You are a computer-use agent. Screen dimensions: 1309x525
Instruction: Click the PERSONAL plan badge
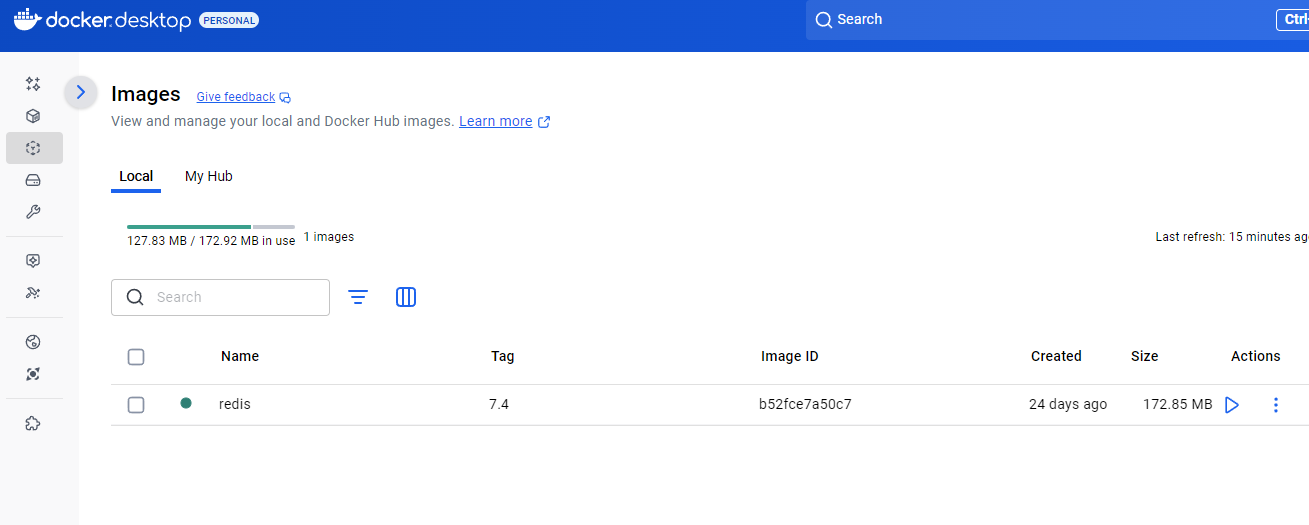pyautogui.click(x=229, y=20)
